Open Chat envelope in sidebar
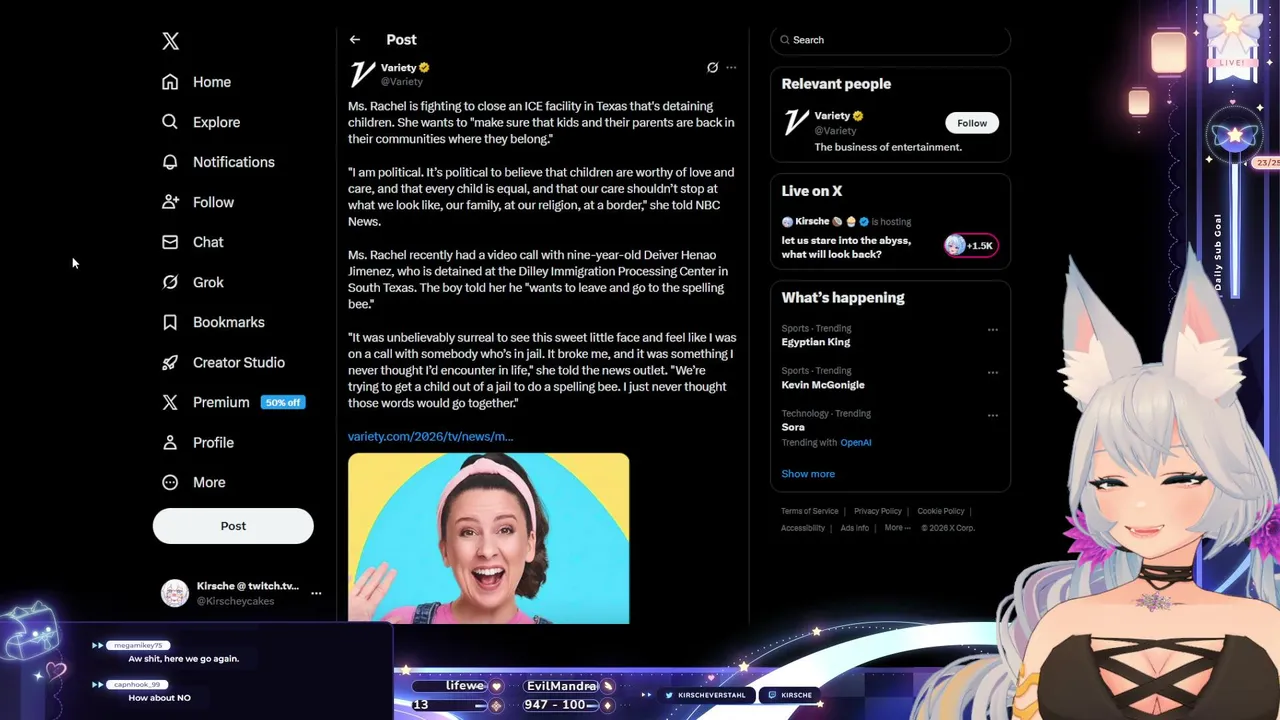This screenshot has width=1280, height=720. (x=170, y=242)
